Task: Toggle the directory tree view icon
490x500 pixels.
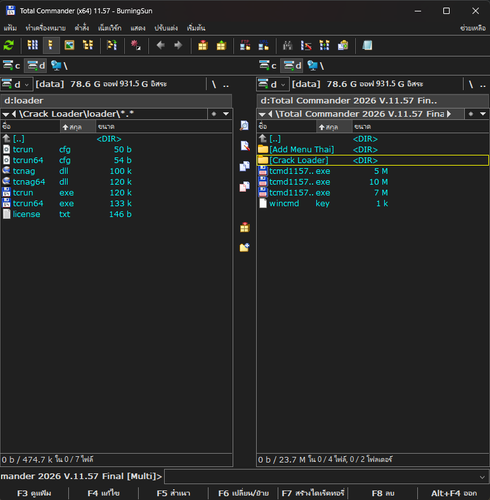Action: (88, 45)
